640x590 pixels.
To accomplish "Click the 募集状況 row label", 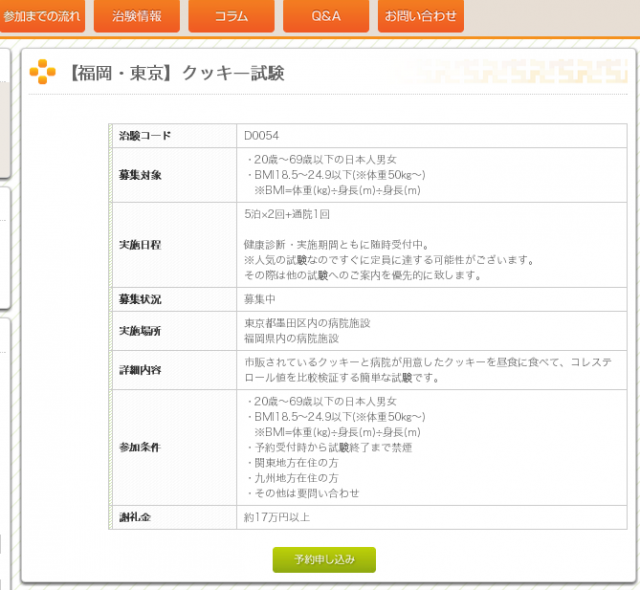I will (140, 299).
